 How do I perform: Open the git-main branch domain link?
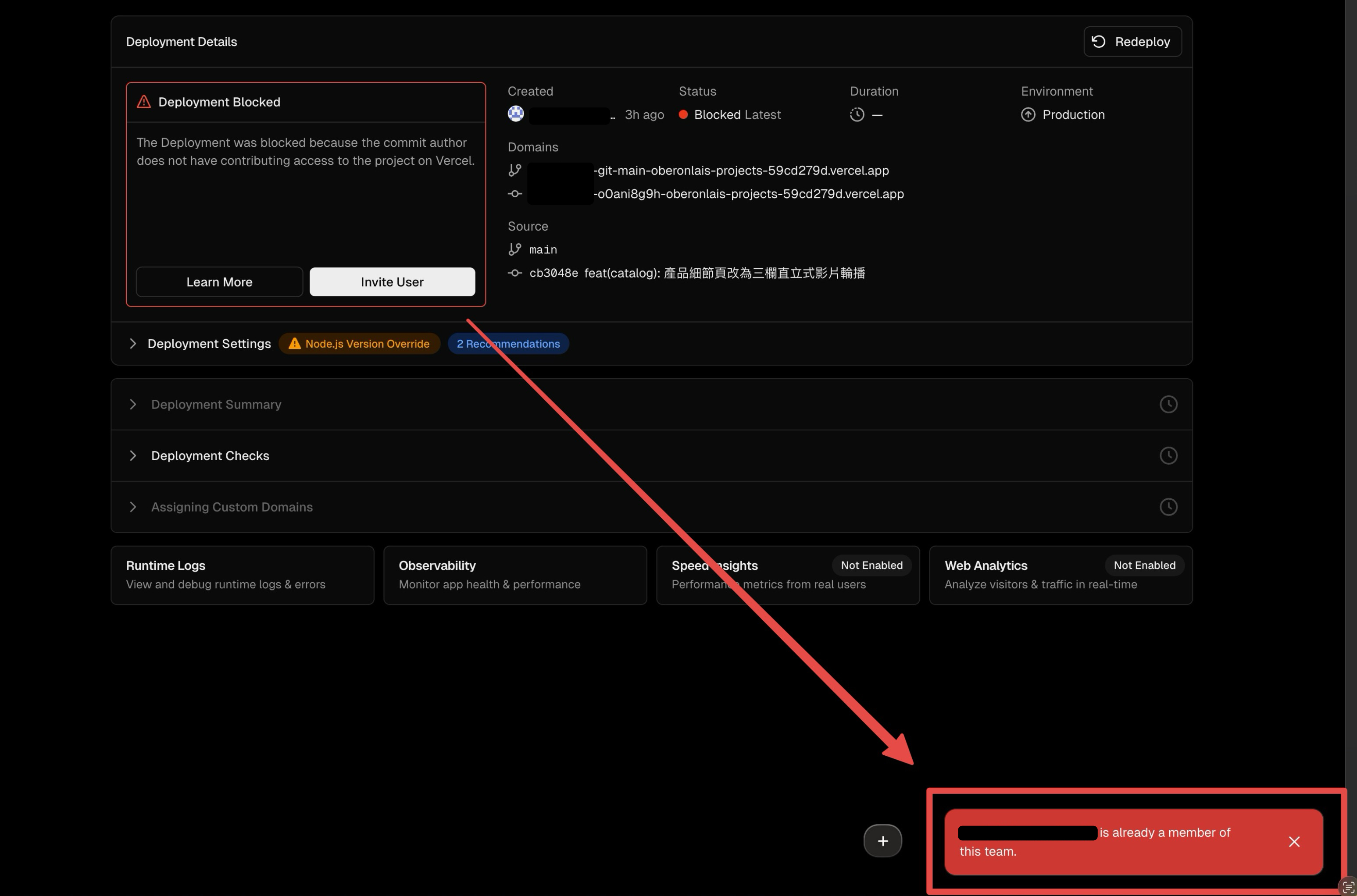point(742,170)
